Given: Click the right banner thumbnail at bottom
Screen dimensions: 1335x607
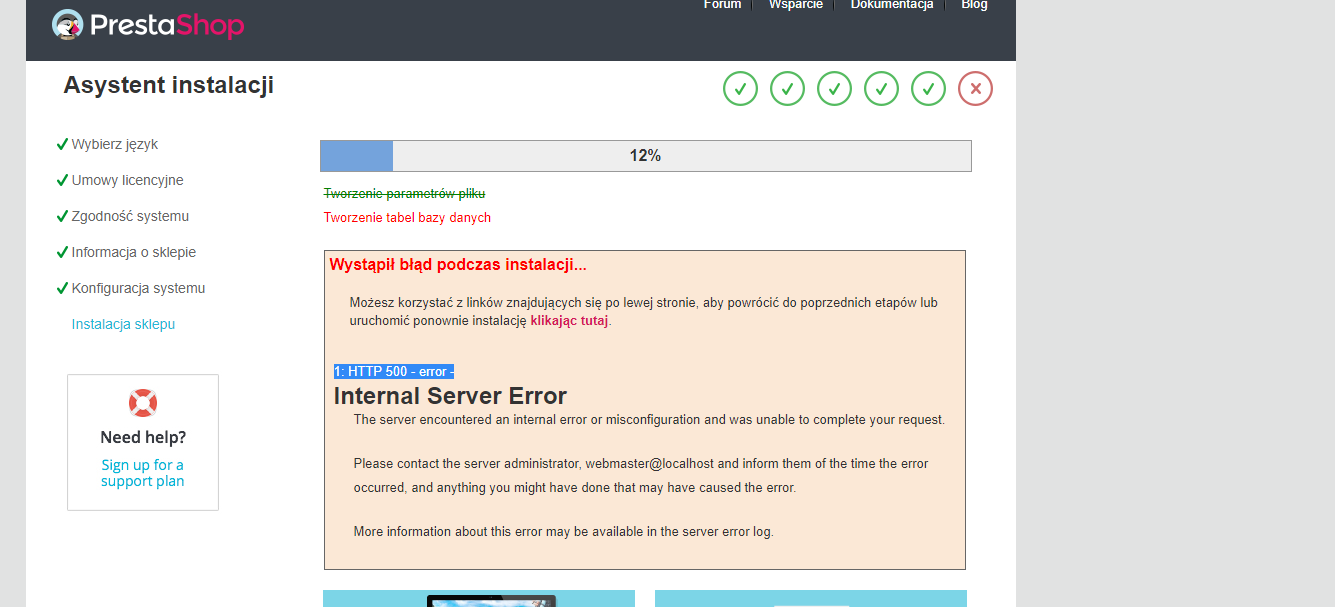Looking at the screenshot, I should coord(811,598).
